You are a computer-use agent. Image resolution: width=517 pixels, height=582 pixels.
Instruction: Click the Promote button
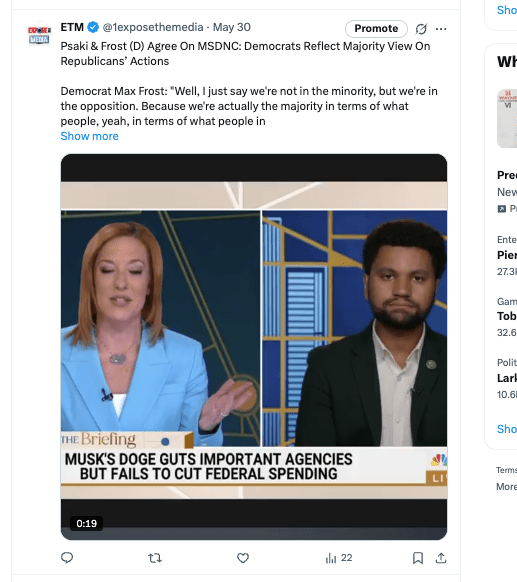[376, 29]
